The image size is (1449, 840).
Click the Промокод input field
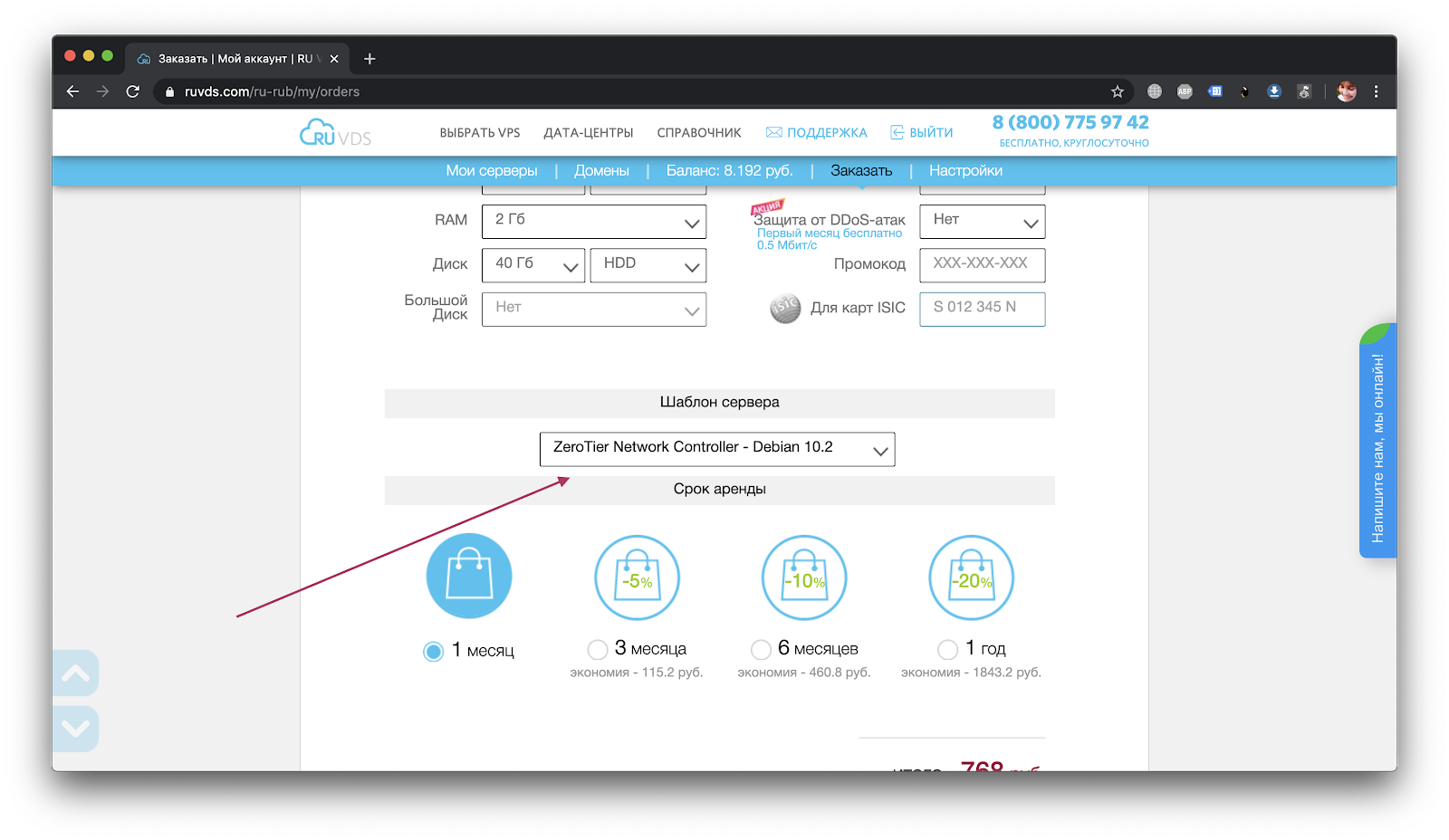[x=983, y=265]
